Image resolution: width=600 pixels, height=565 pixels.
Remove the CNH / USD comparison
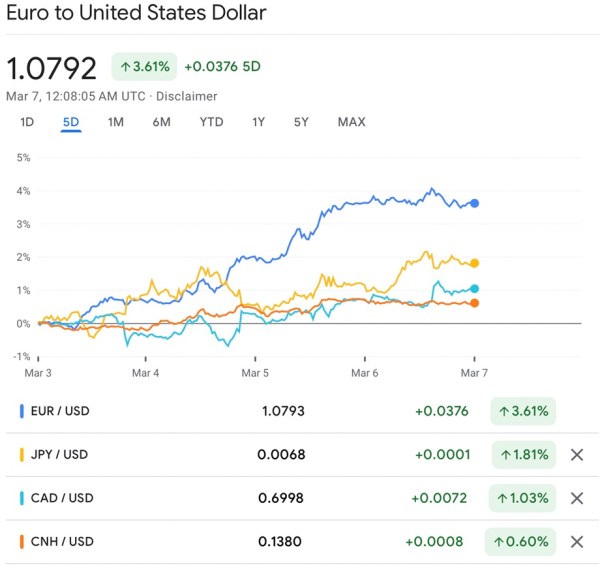[576, 542]
